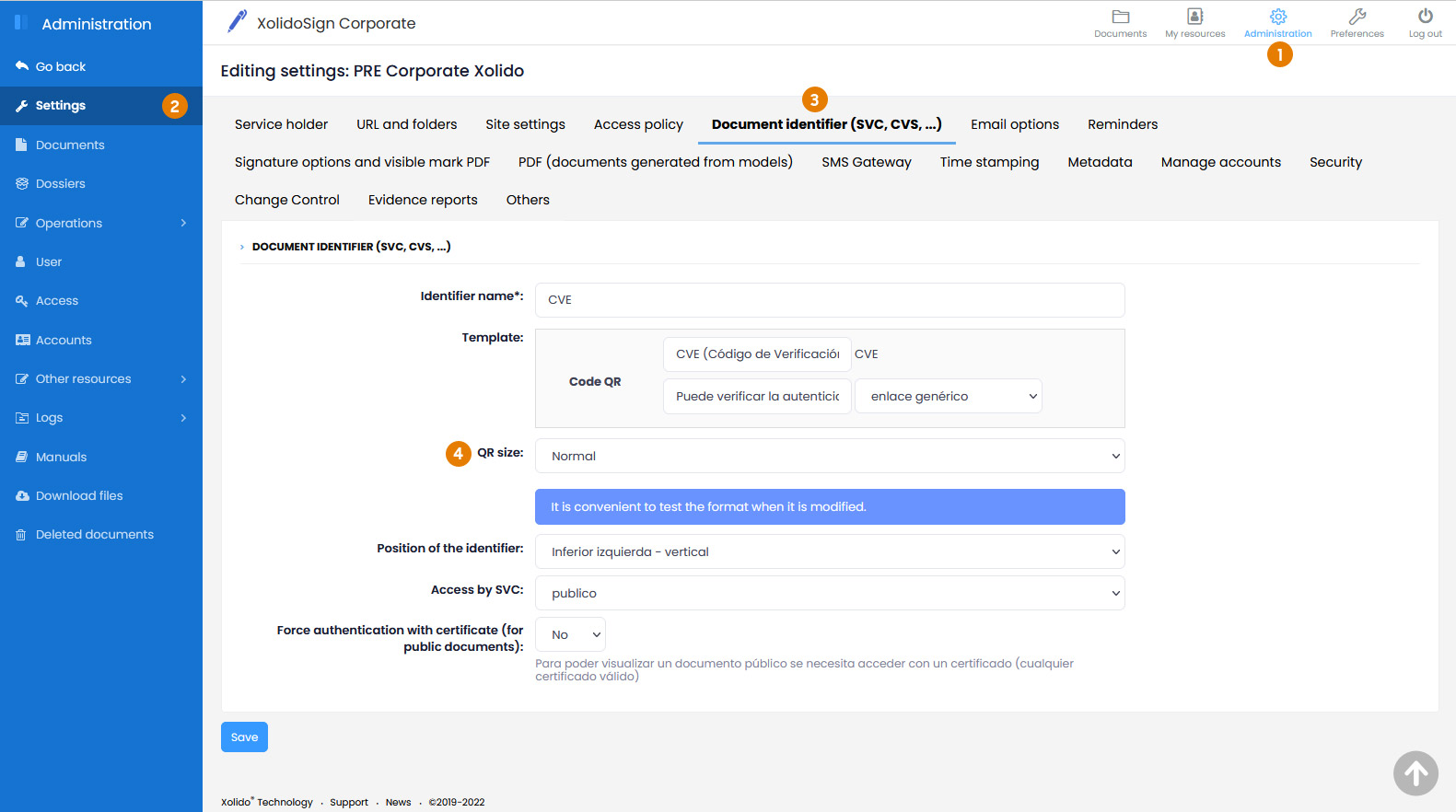Click the scroll-to-top arrow button

click(x=1415, y=773)
